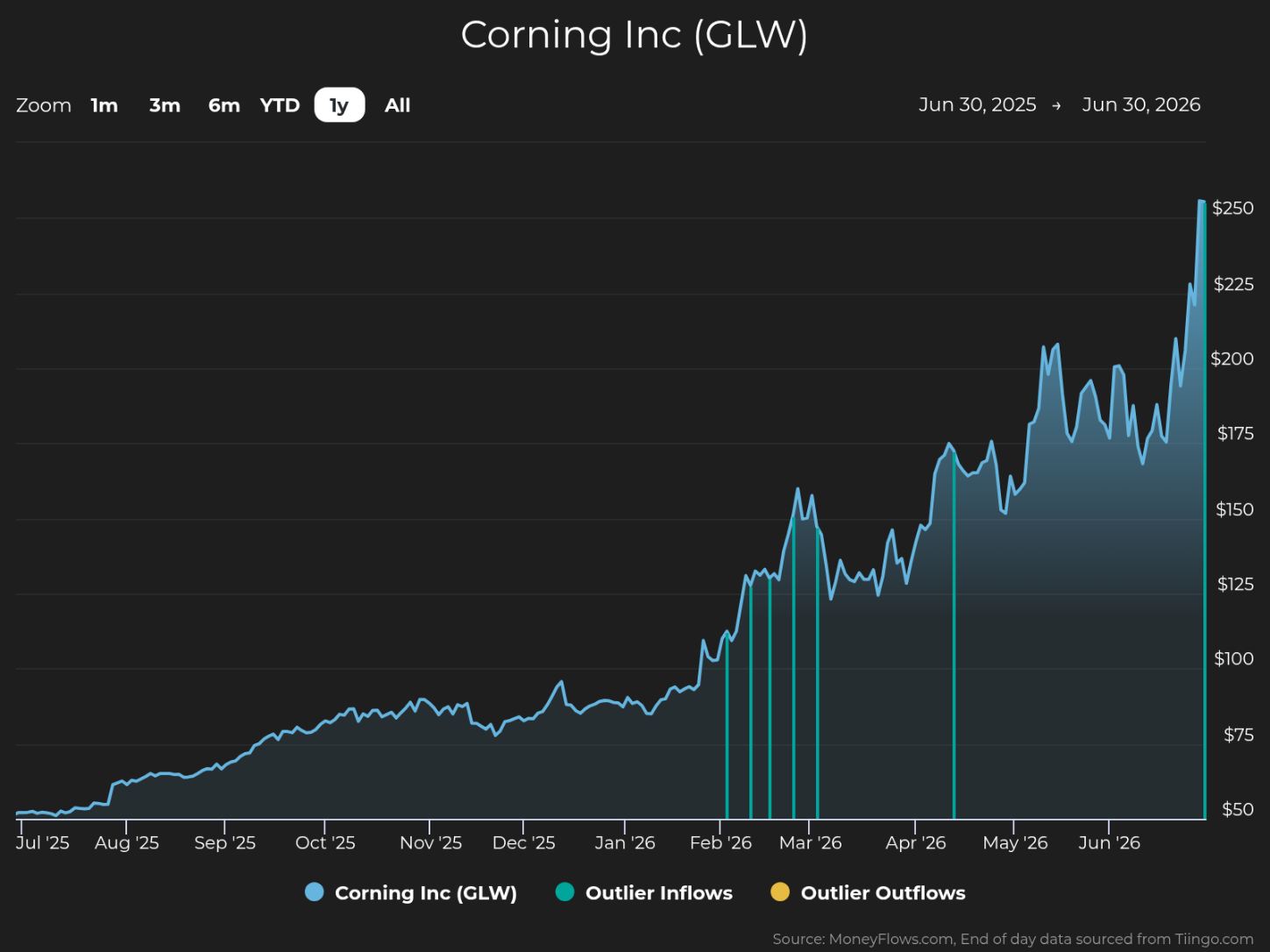Click the Aug '25 x-axis label
The height and width of the screenshot is (952, 1270).
click(x=127, y=842)
